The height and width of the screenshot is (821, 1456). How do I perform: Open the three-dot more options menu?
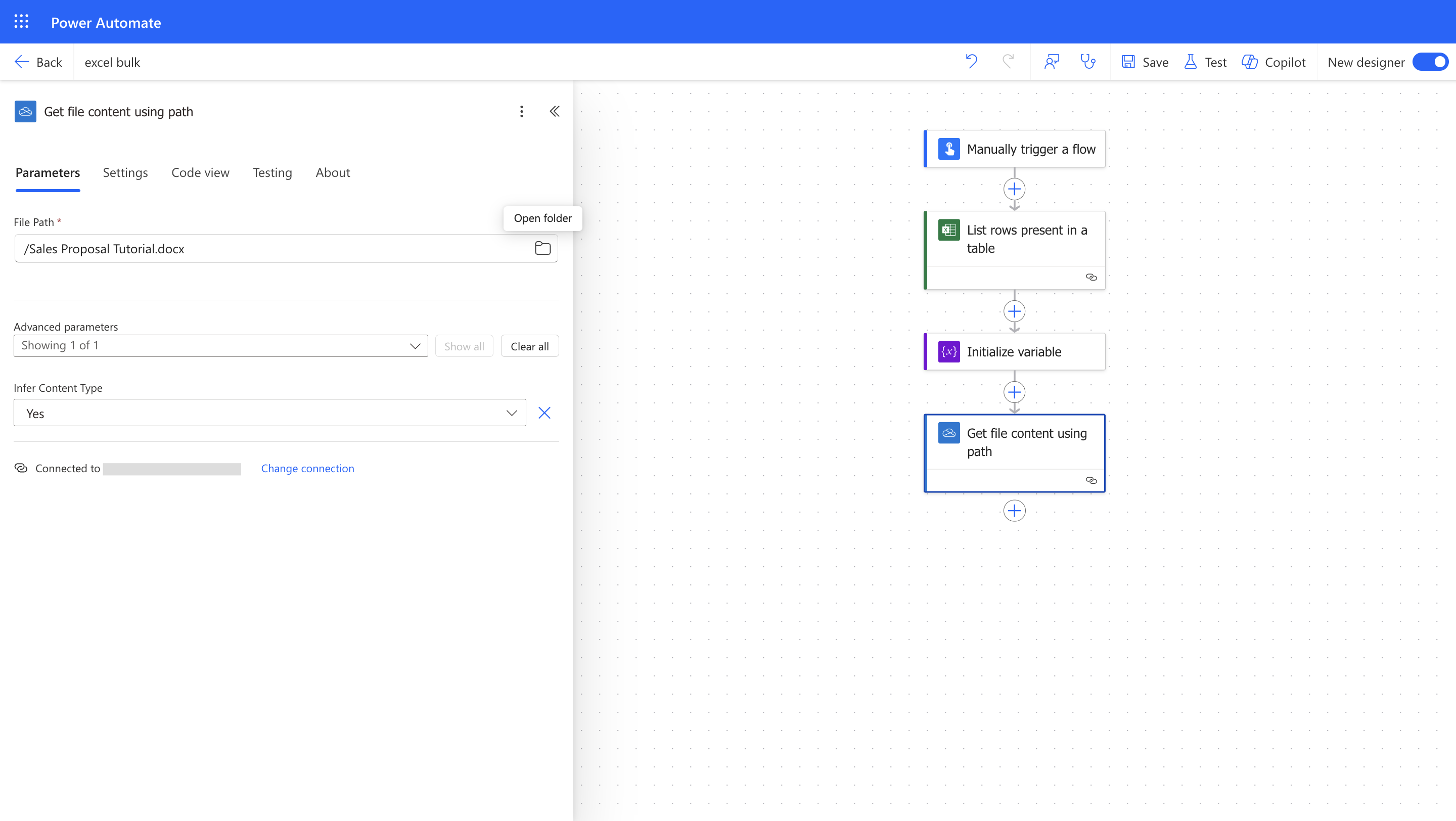pos(521,111)
